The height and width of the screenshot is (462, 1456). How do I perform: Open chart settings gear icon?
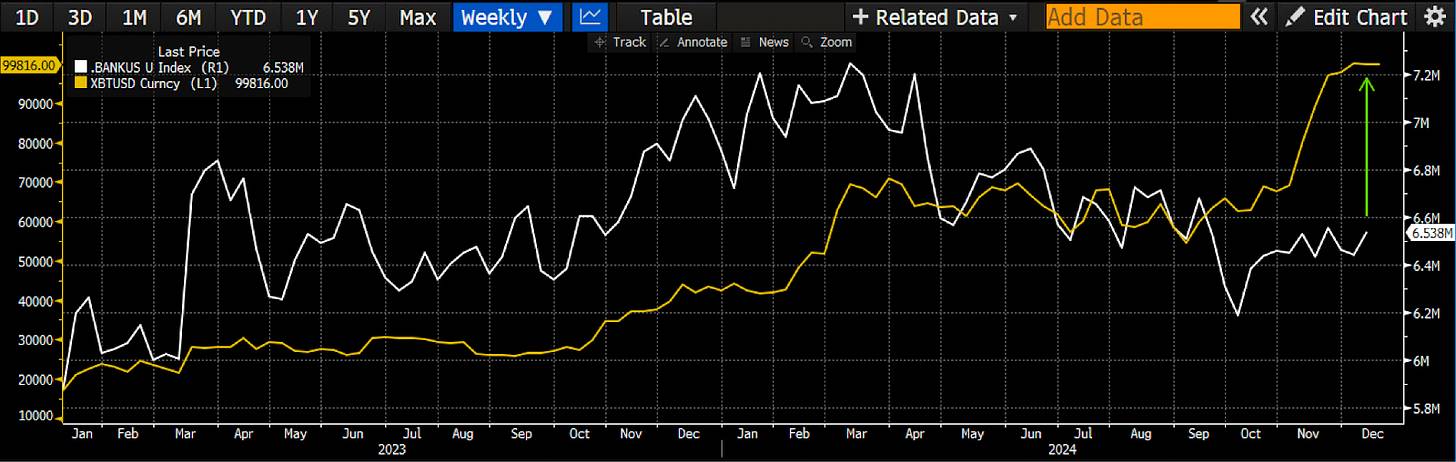[1436, 17]
